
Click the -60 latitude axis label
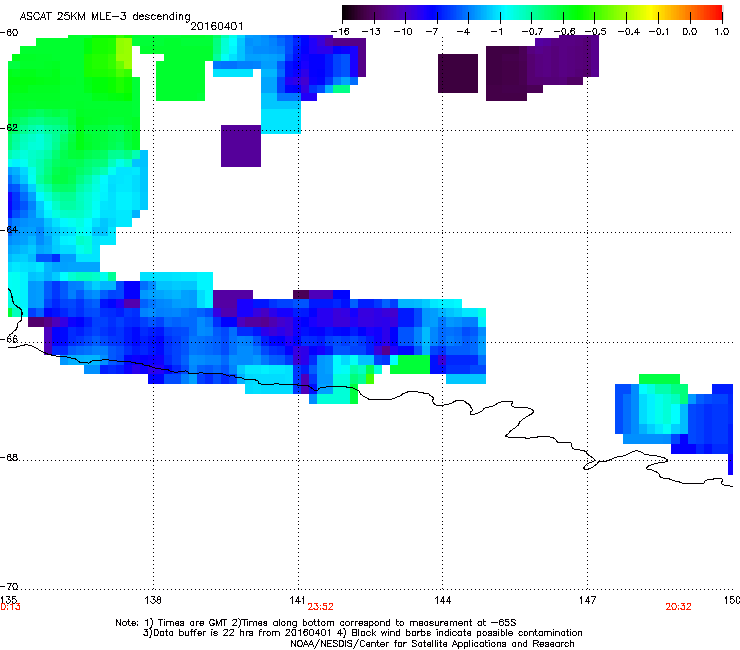(9, 33)
